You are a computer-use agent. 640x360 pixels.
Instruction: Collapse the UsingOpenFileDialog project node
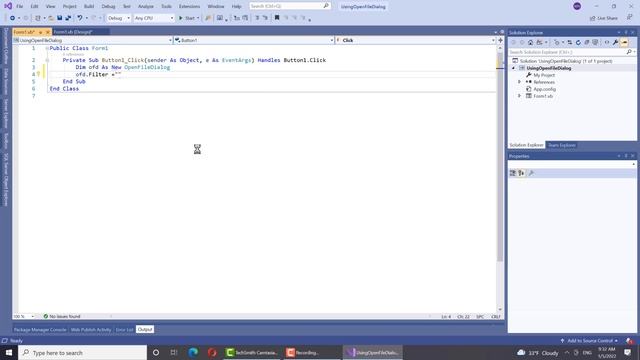tap(514, 68)
